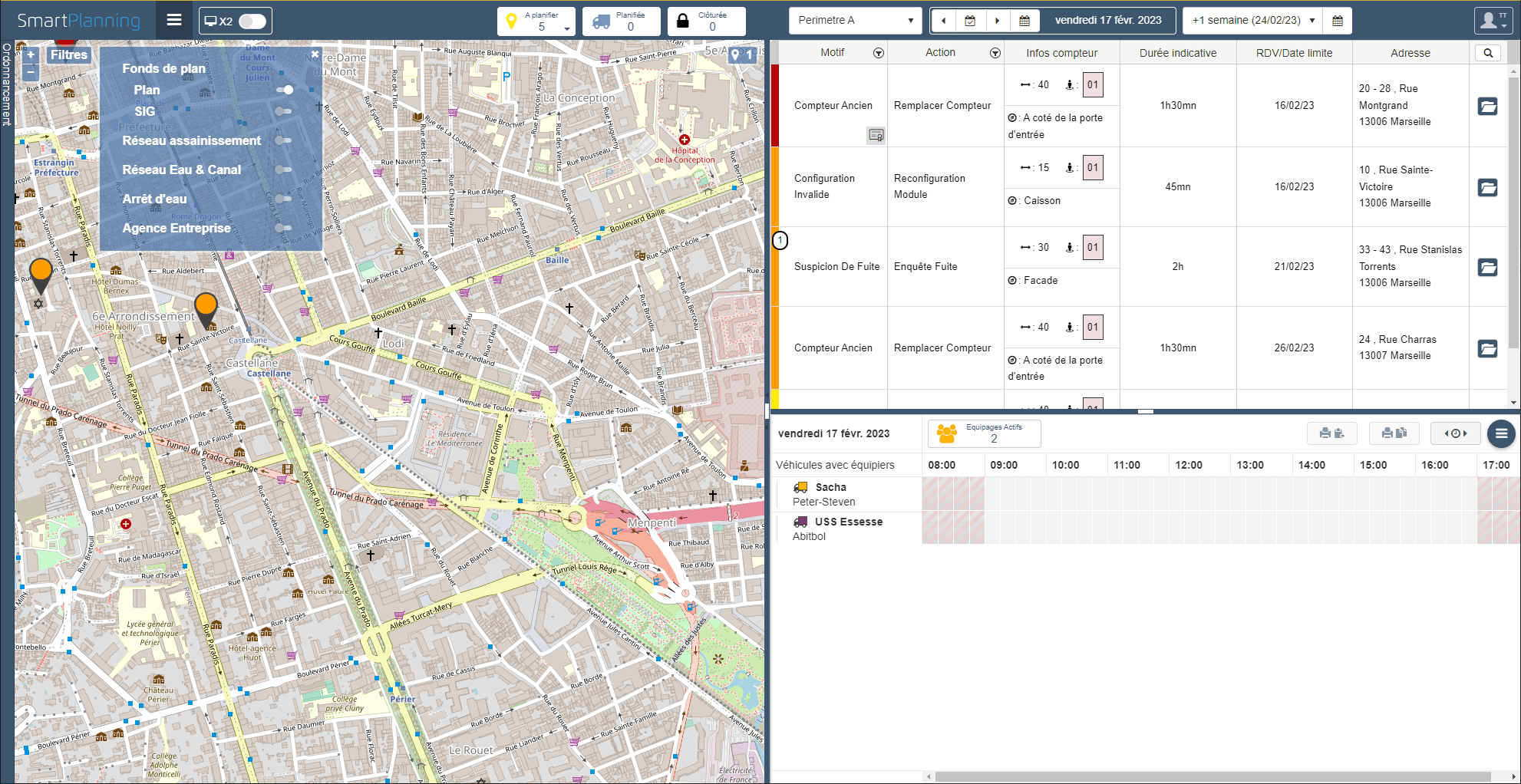Click the note icon under Compteur Ancien
The image size is (1521, 784).
[875, 136]
